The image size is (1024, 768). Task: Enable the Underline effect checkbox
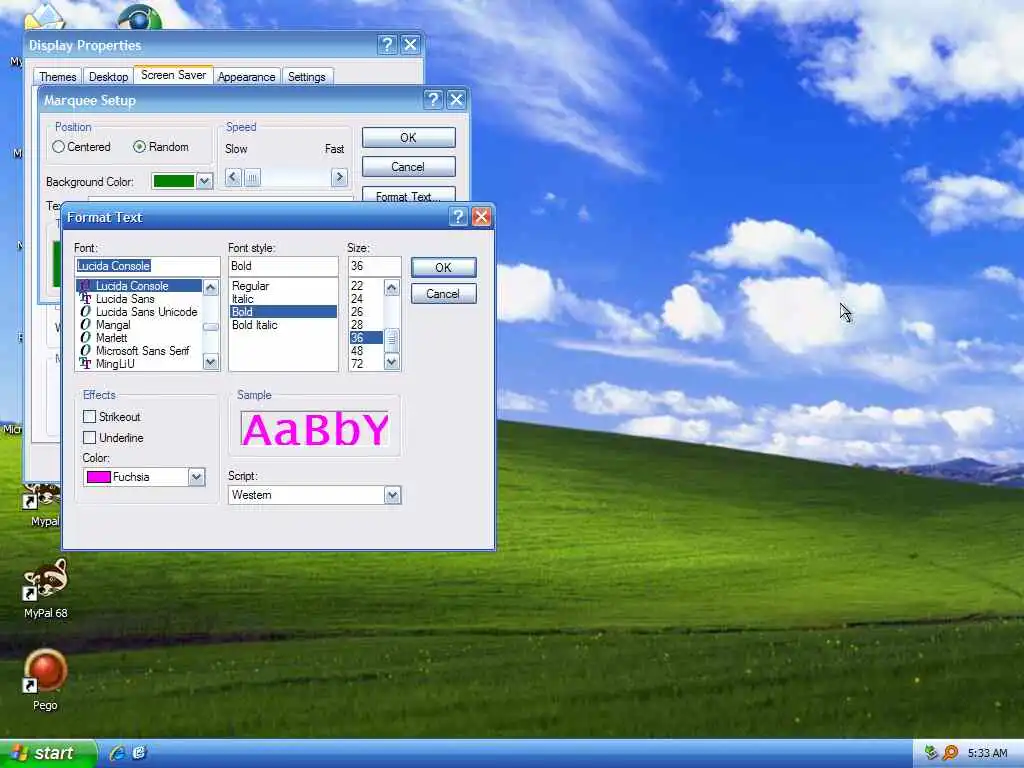89,438
